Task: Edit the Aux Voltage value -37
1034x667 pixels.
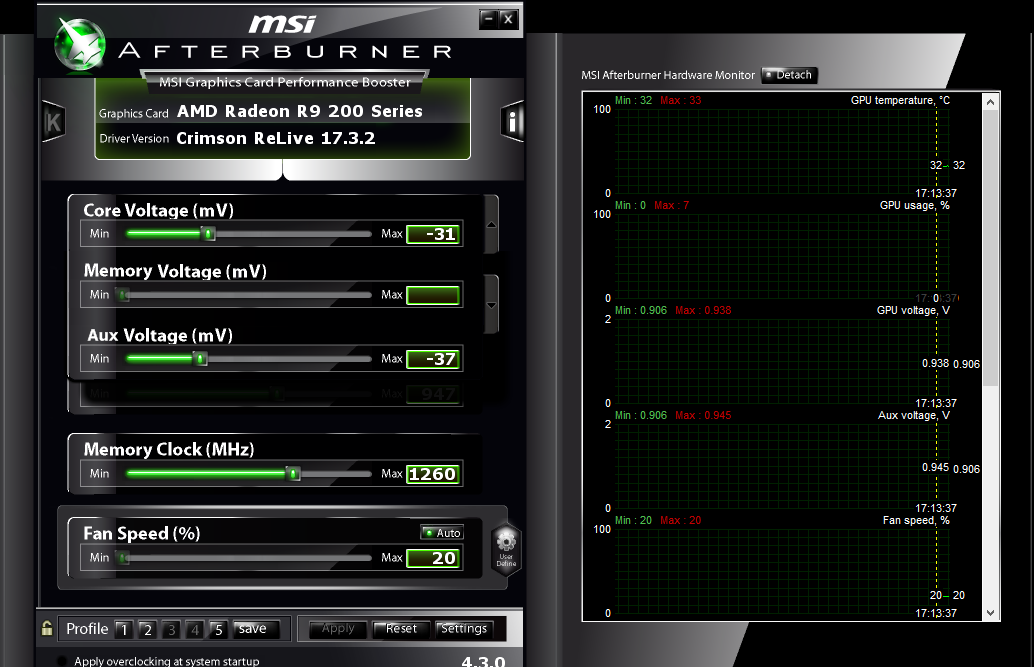Action: point(433,359)
